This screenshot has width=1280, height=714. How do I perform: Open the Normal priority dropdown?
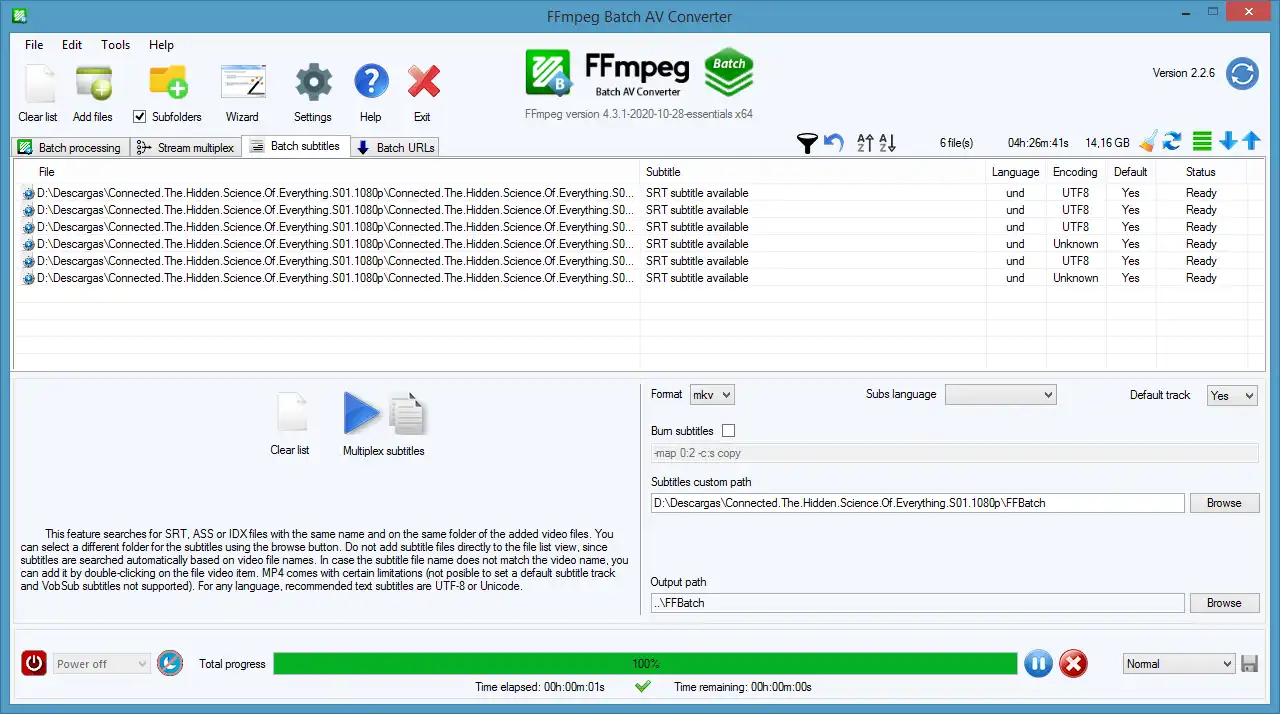click(1179, 664)
